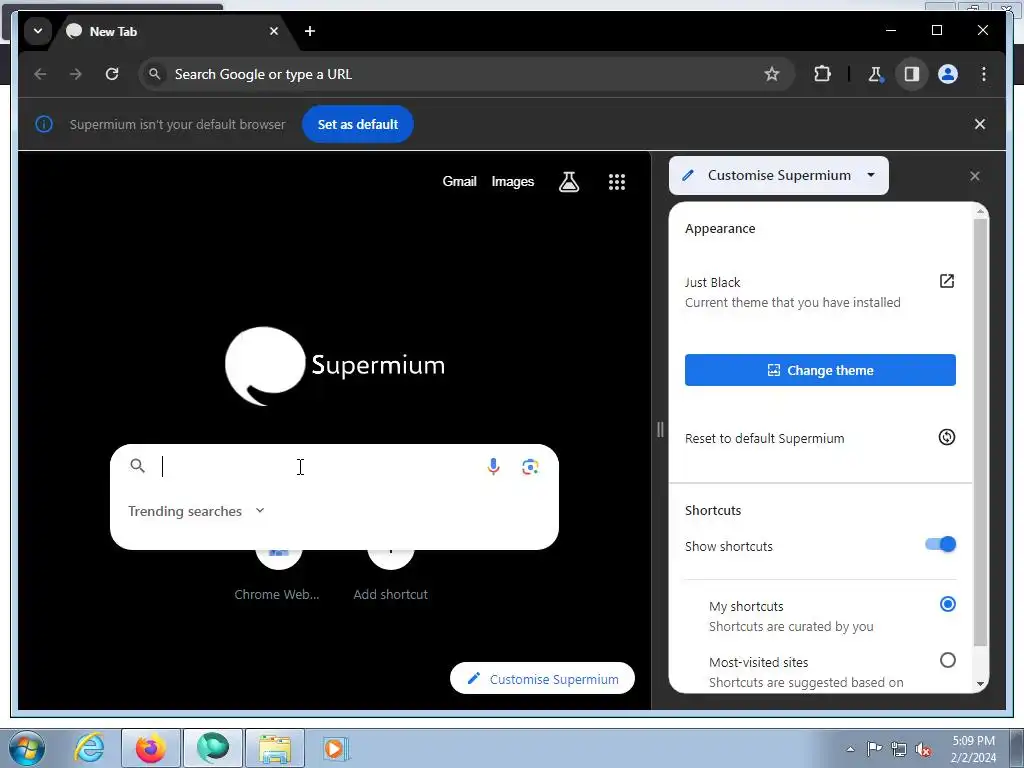Viewport: 1024px width, 768px height.
Task: Click Customise Supermium button on page
Action: (542, 679)
